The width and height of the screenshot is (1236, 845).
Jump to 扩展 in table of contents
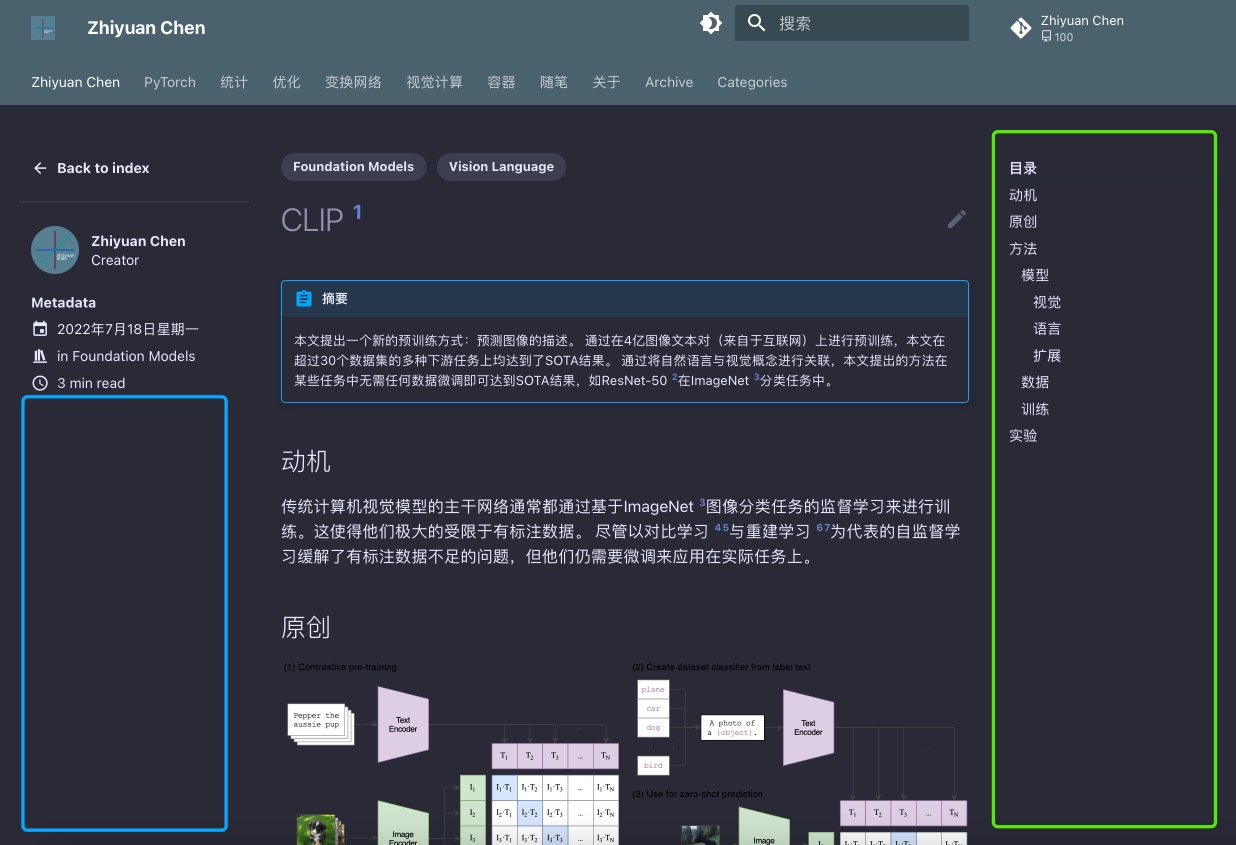1047,355
